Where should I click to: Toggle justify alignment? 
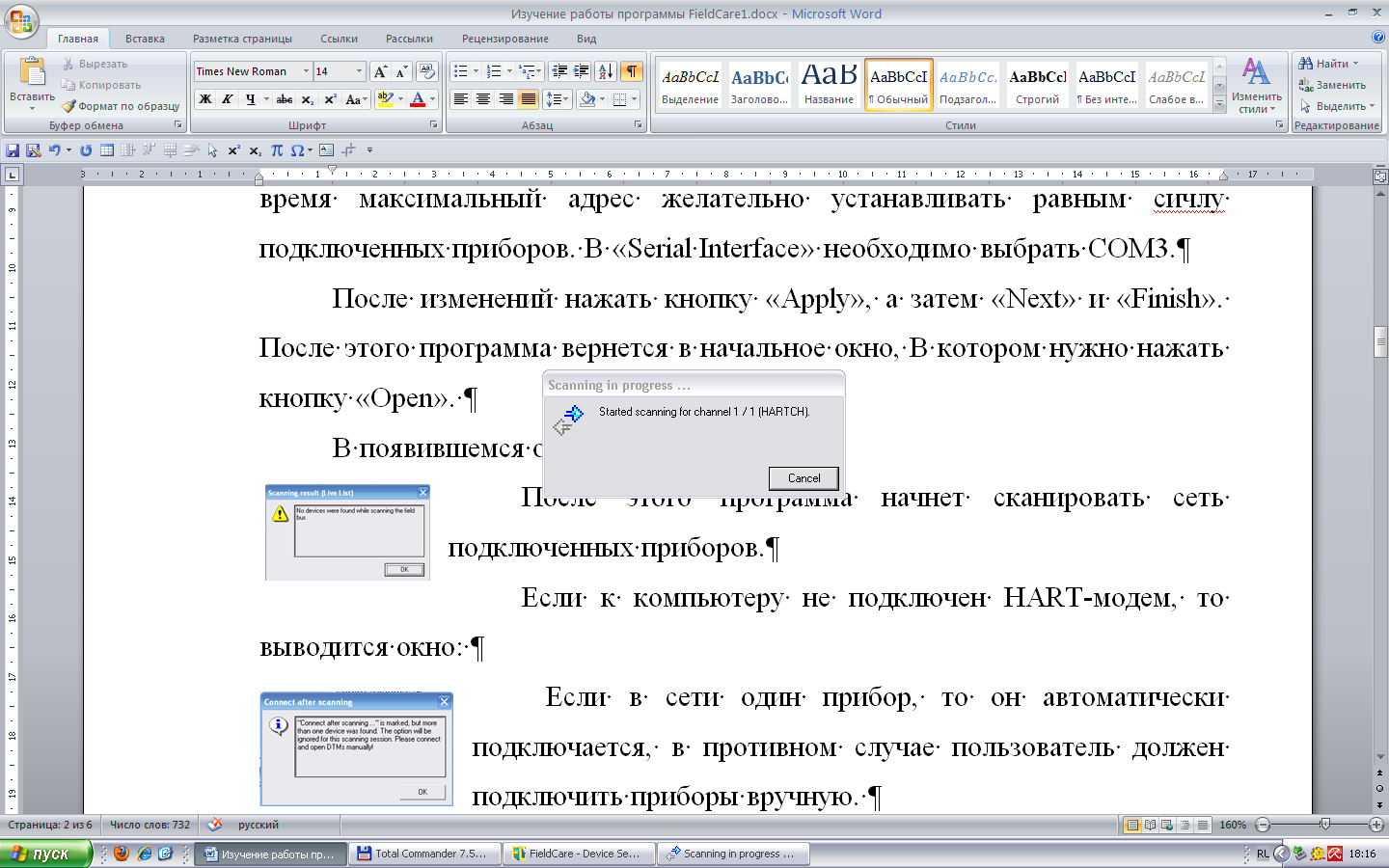point(529,99)
